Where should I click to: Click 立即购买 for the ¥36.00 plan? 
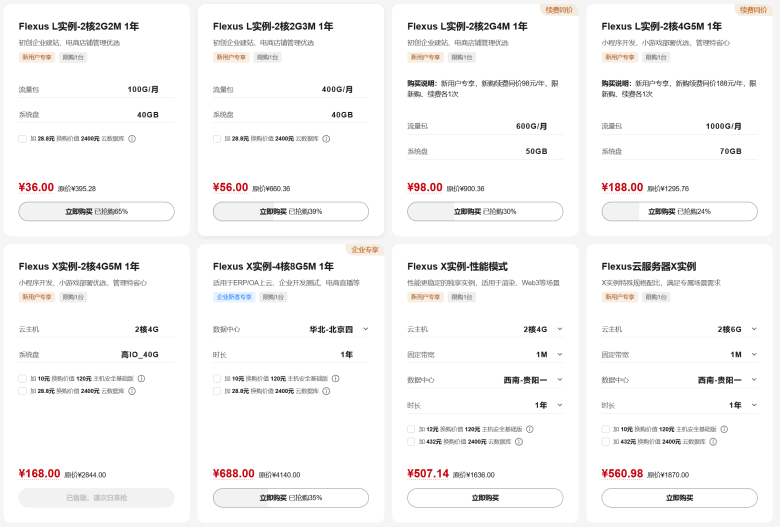coord(96,212)
